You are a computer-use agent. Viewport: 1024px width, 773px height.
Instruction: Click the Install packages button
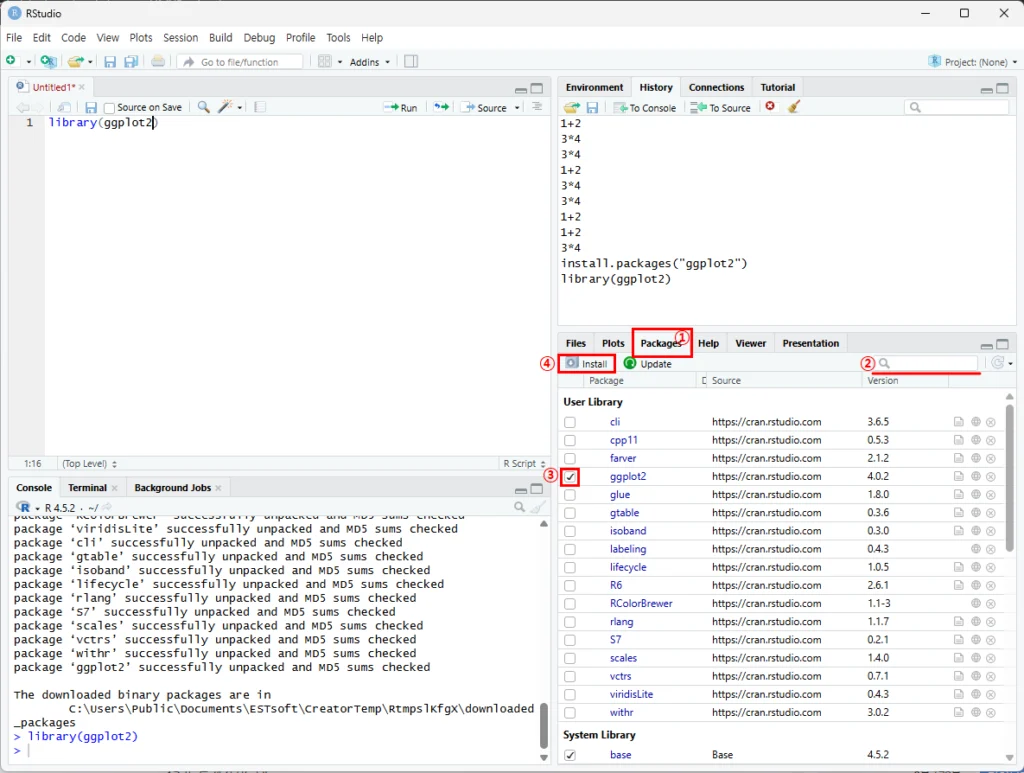pos(586,364)
